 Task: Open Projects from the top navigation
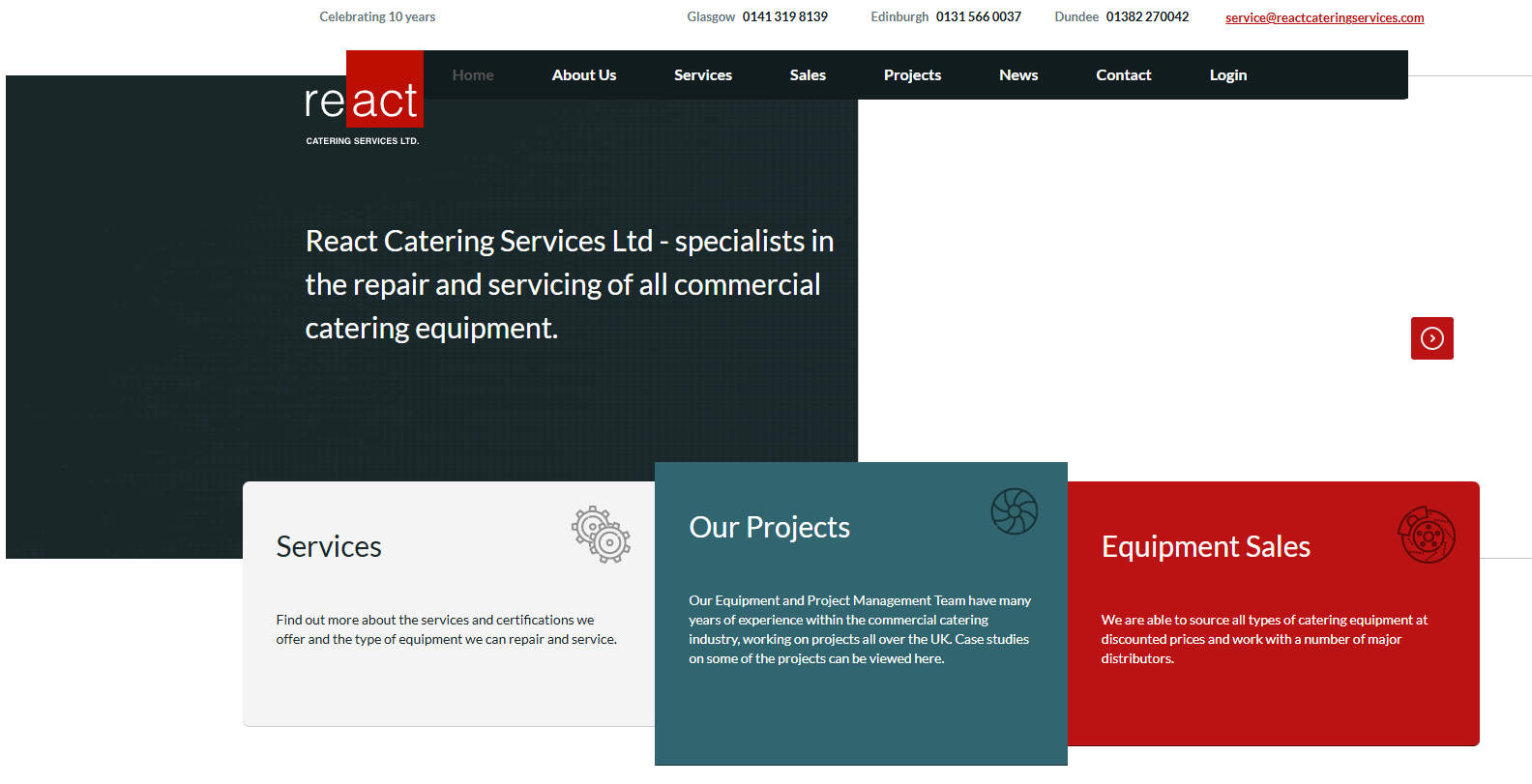(x=911, y=75)
